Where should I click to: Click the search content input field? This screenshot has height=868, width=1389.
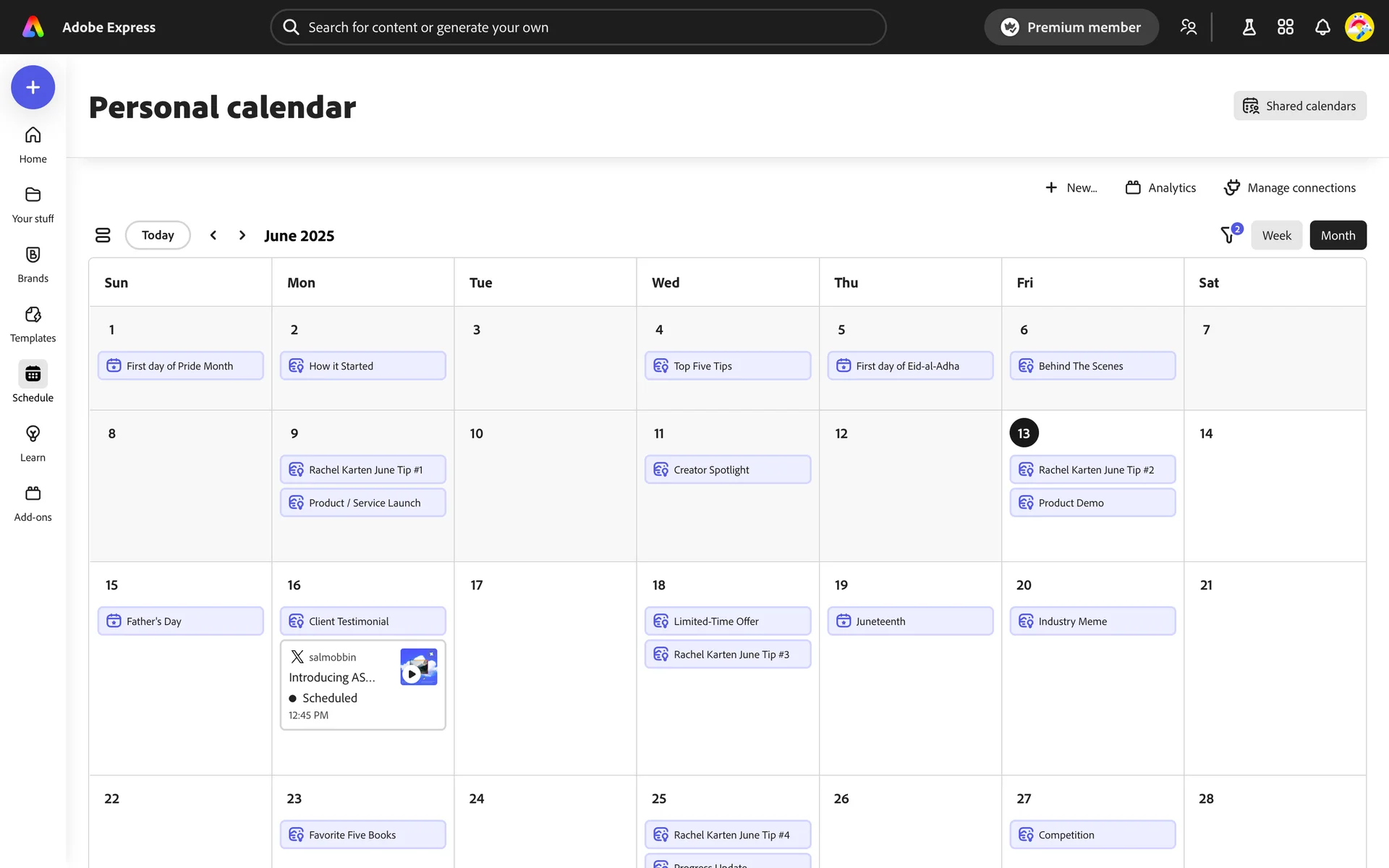tap(577, 27)
